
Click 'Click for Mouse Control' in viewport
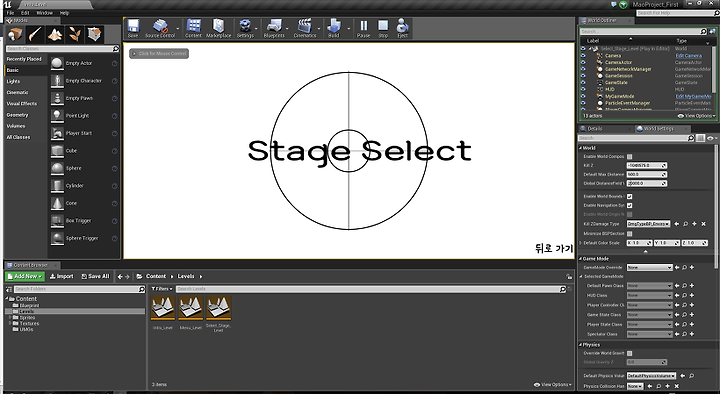tap(159, 53)
